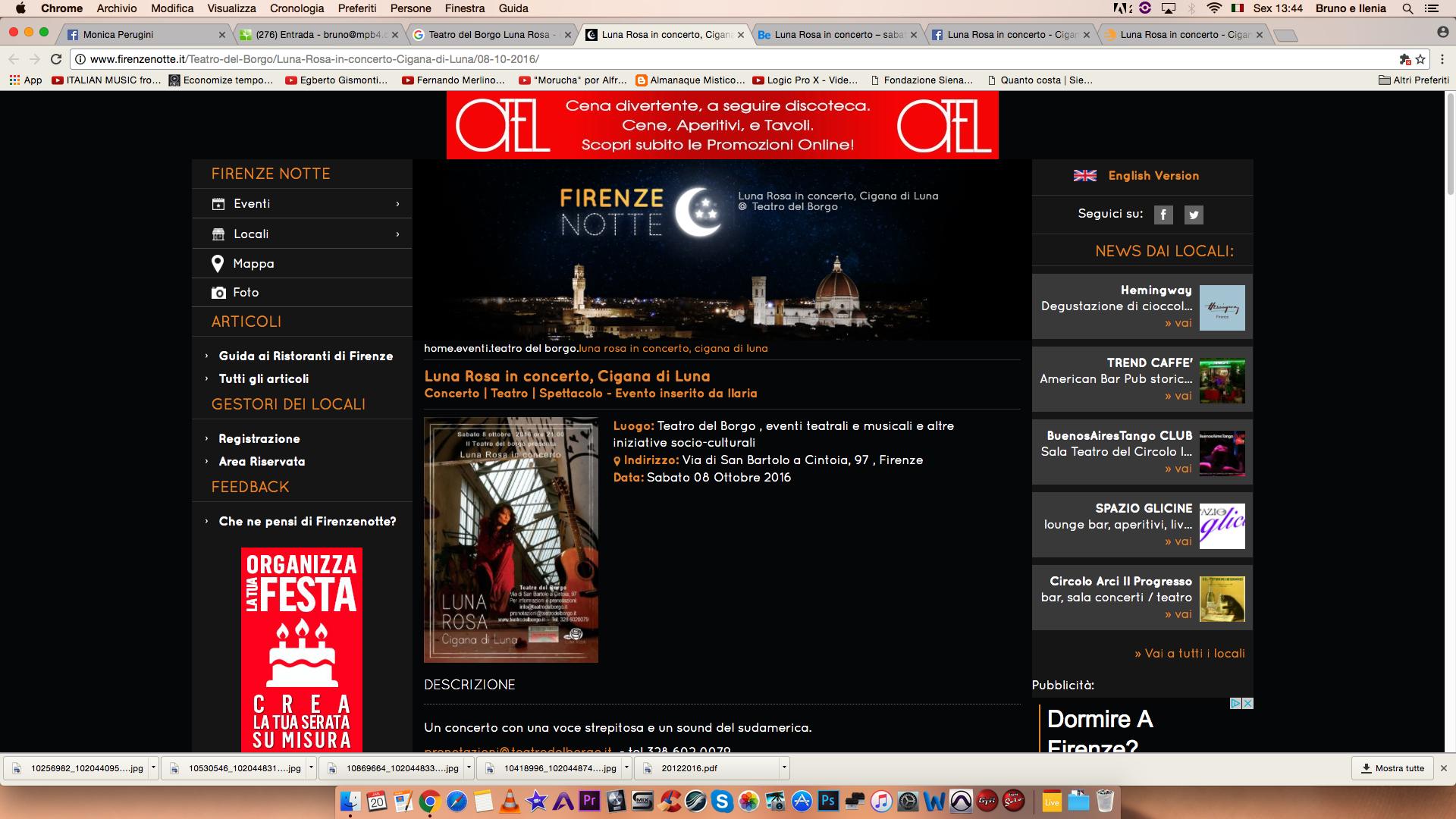Open the Hemingway news card
Screen dimensions: 1456x819
[1142, 306]
